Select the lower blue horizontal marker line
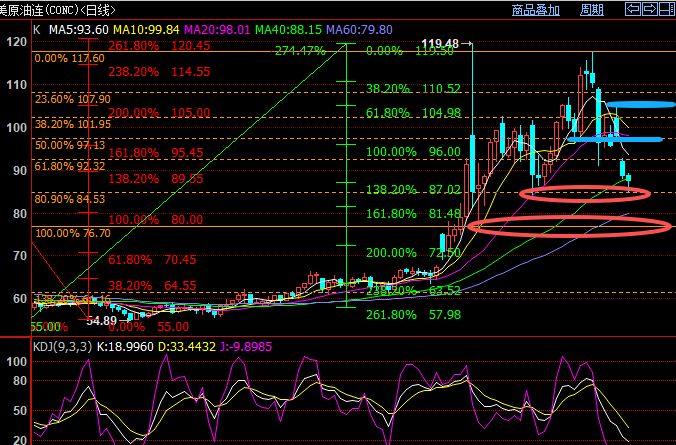 (625, 139)
